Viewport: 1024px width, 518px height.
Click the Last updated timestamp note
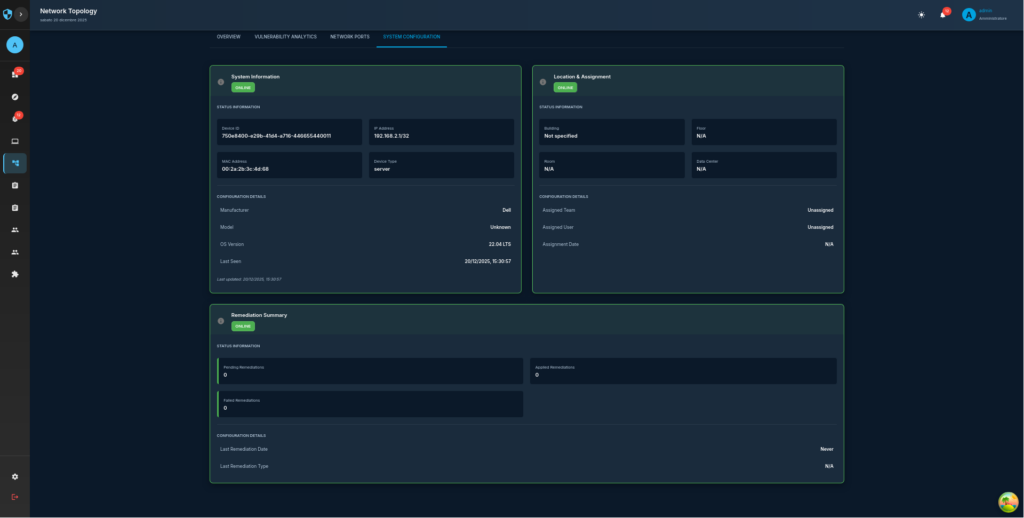click(x=249, y=279)
